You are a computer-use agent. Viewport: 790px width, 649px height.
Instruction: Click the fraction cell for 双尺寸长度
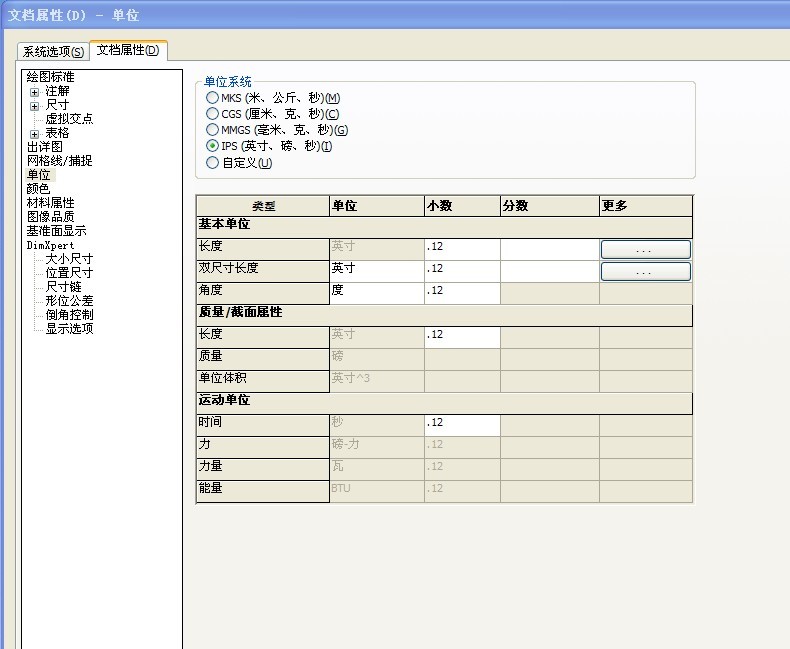pyautogui.click(x=550, y=272)
